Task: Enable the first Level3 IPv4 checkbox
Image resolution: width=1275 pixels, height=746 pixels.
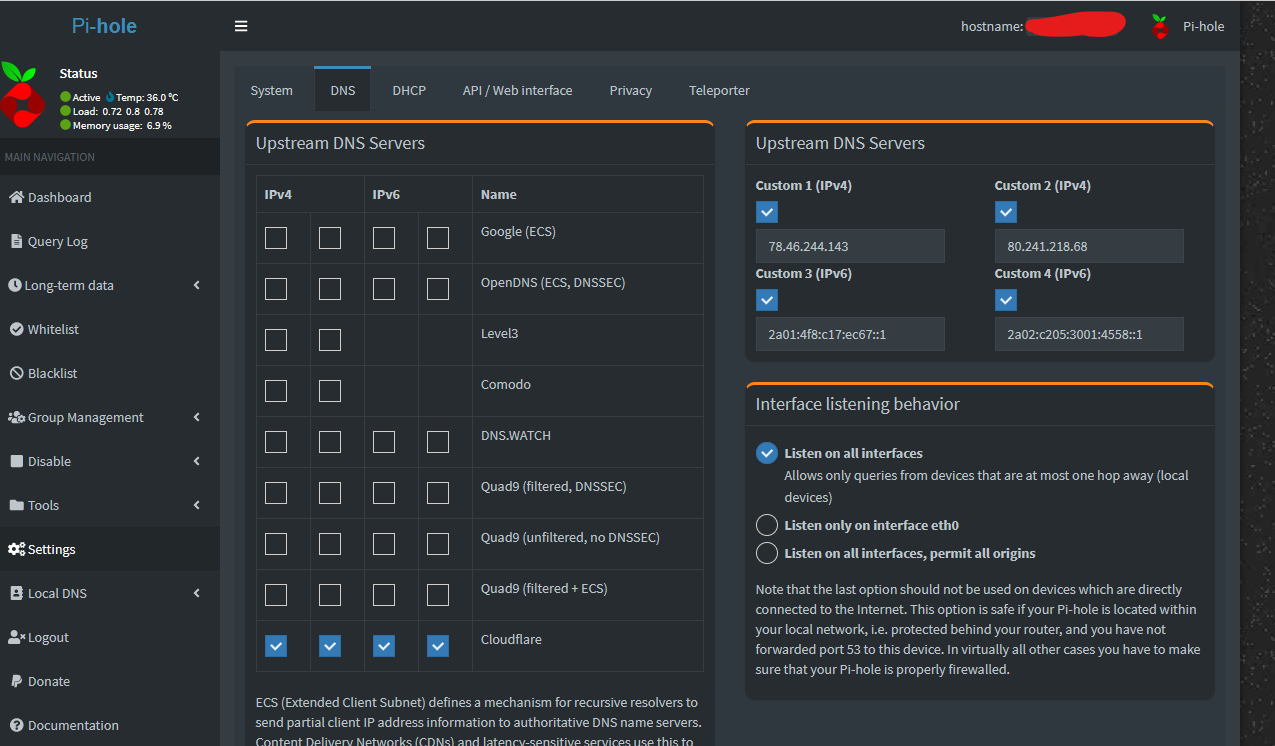Action: (276, 340)
